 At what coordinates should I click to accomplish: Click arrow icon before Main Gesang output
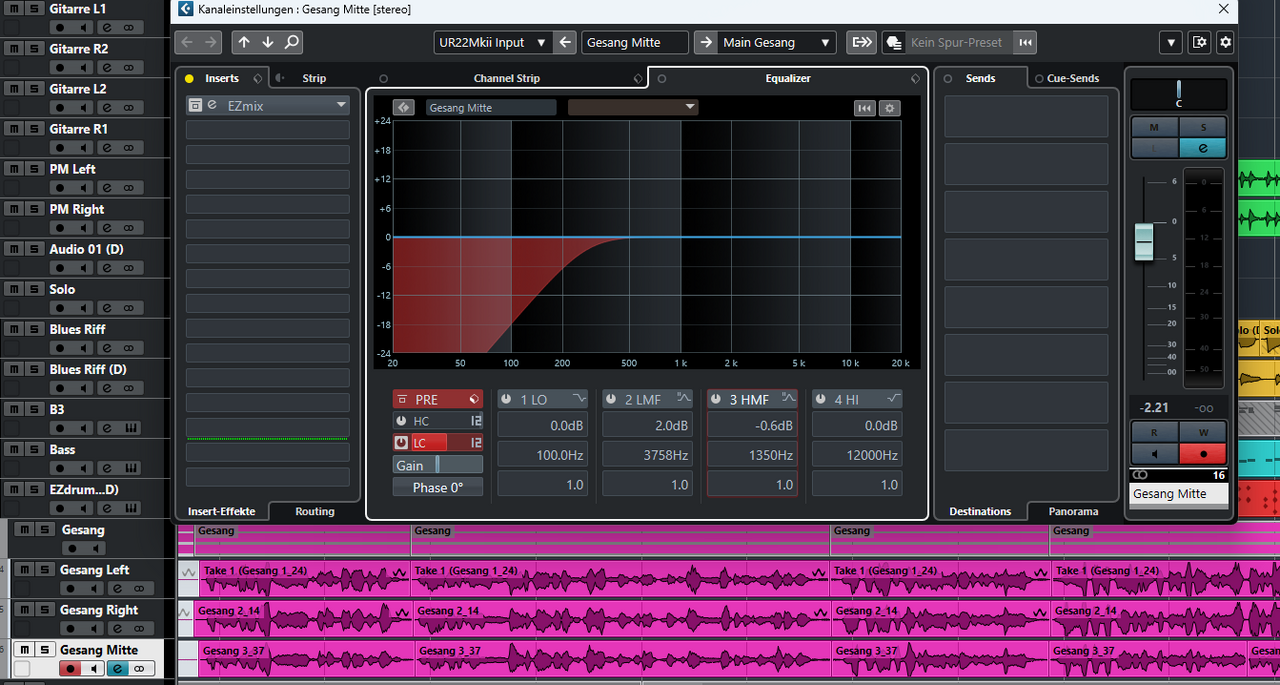[x=705, y=42]
